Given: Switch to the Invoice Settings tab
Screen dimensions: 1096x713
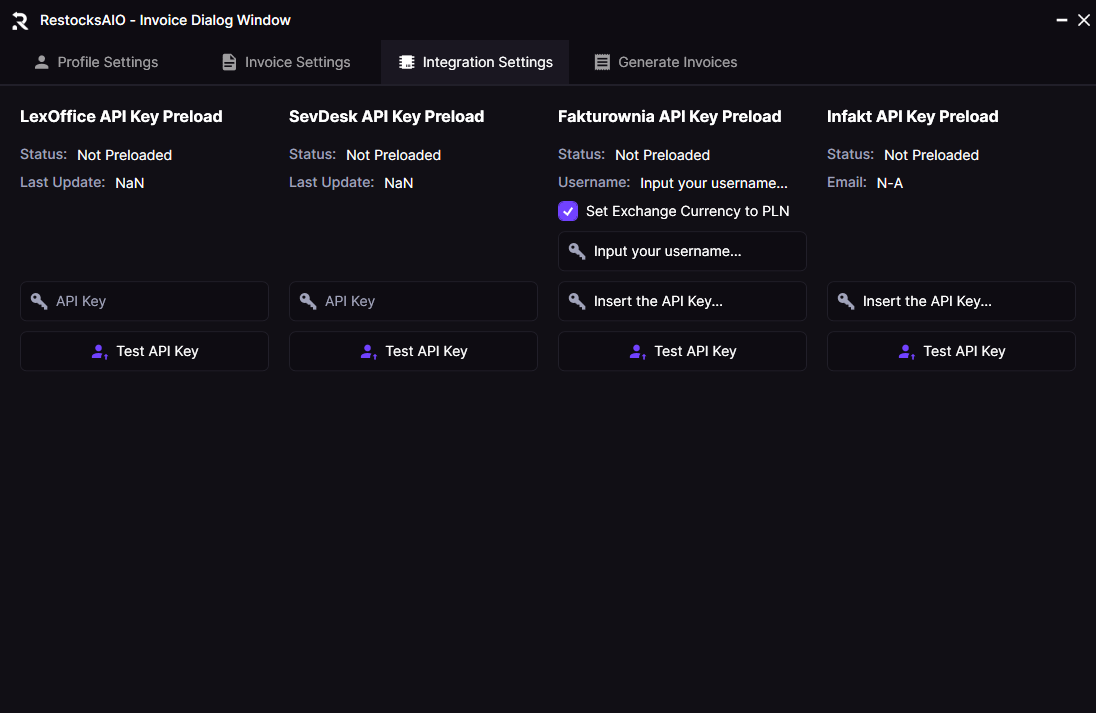Looking at the screenshot, I should (x=286, y=62).
